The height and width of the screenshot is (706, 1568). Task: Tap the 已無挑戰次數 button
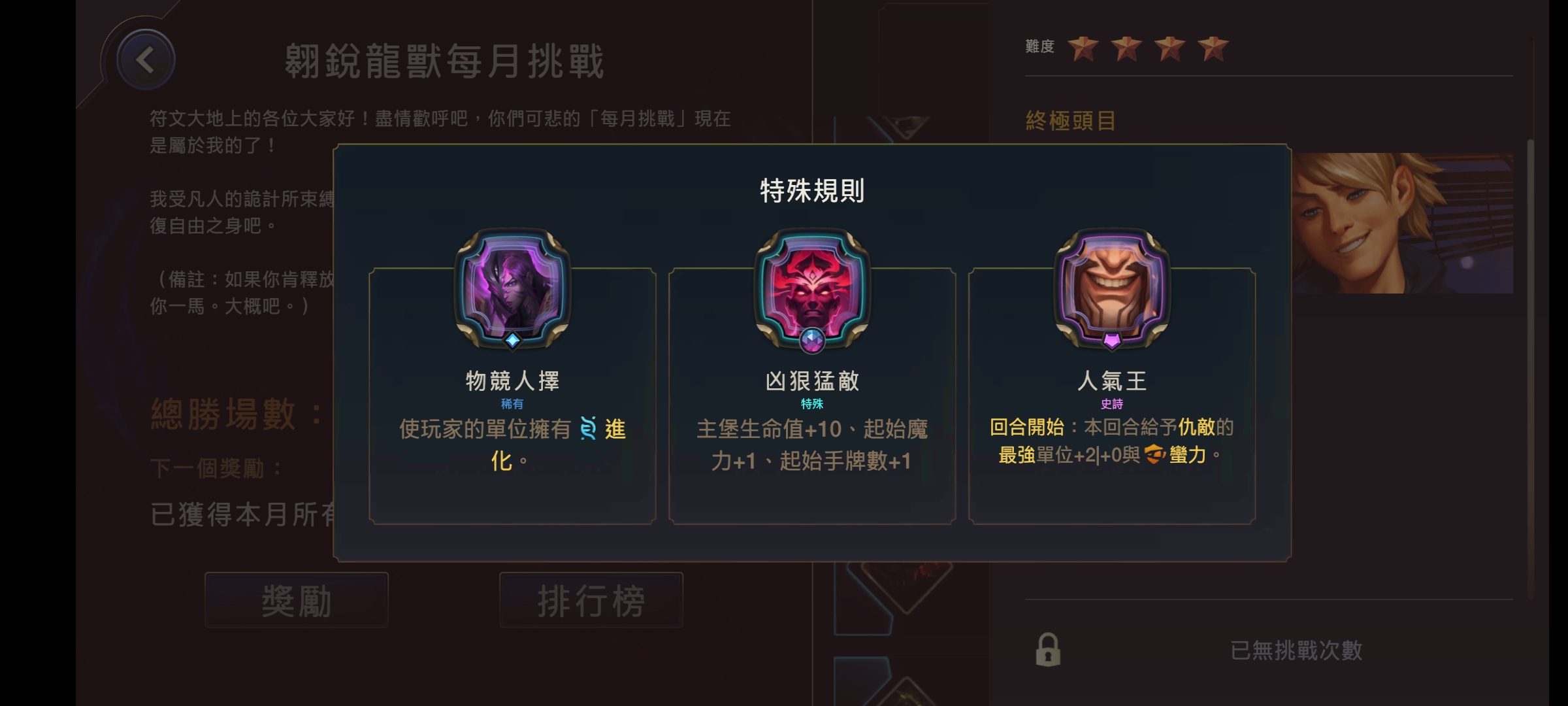click(x=1296, y=650)
